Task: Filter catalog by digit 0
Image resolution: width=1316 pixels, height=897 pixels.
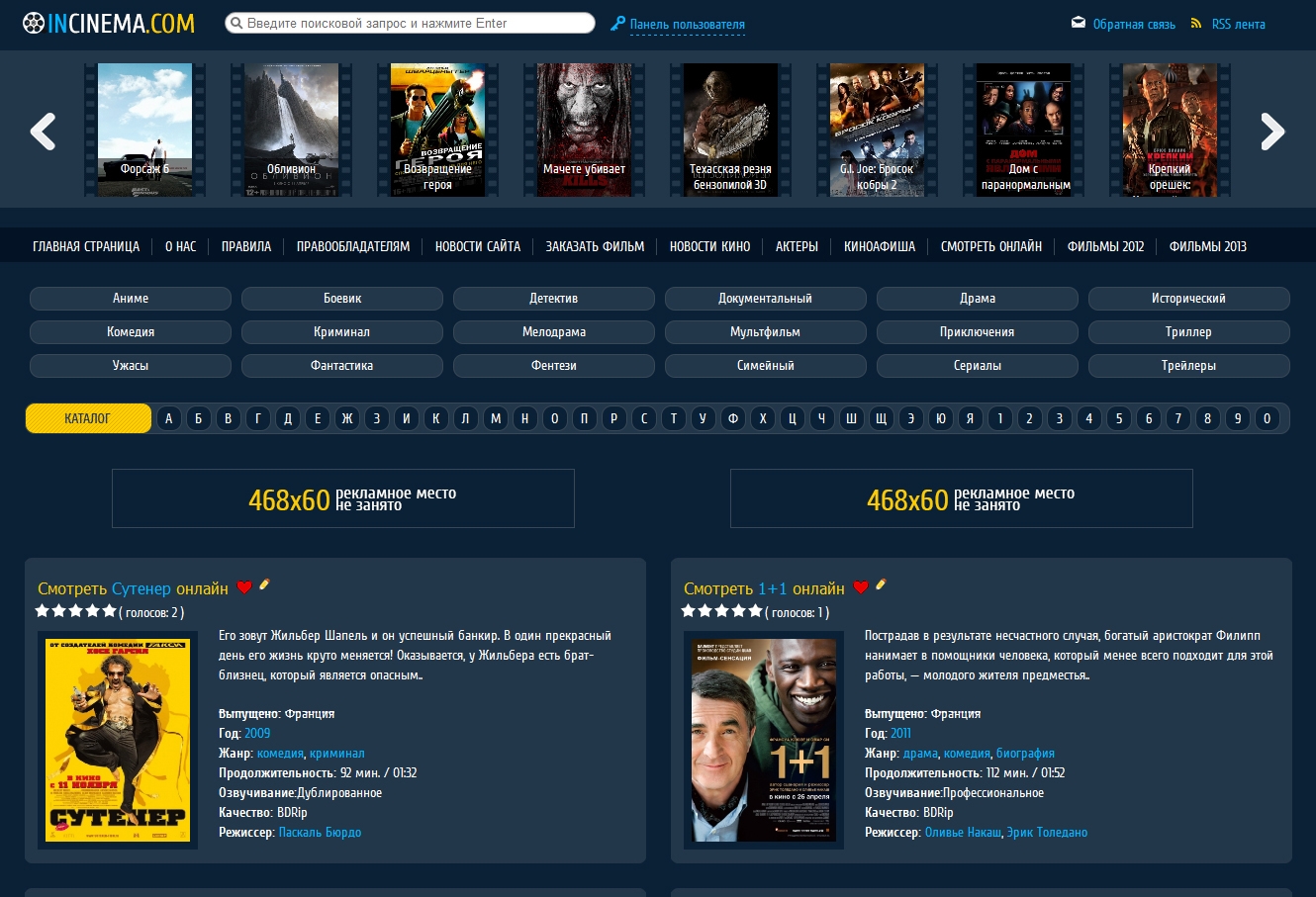Action: coord(1268,418)
